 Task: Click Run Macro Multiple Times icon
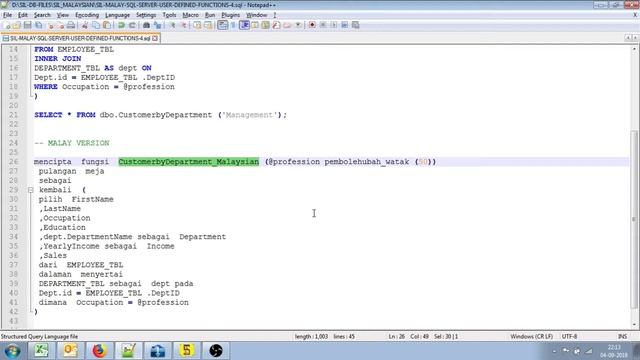[x=345, y=25]
